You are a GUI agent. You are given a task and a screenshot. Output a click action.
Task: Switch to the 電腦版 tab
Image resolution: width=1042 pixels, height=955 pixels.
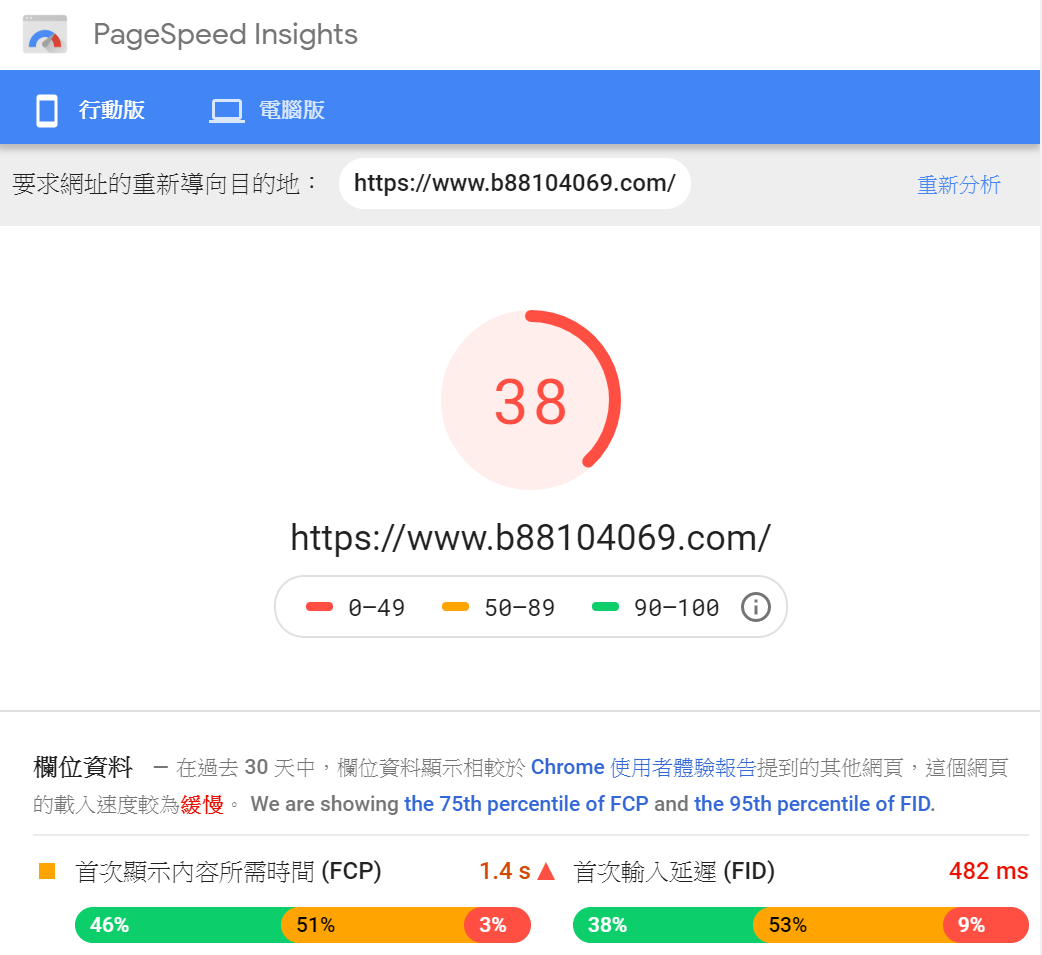[x=267, y=110]
